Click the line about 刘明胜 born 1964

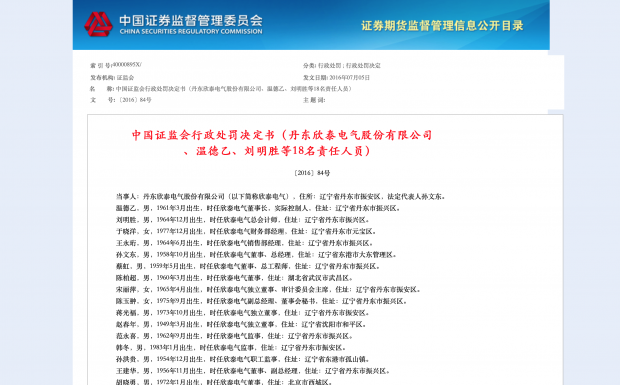(242, 220)
